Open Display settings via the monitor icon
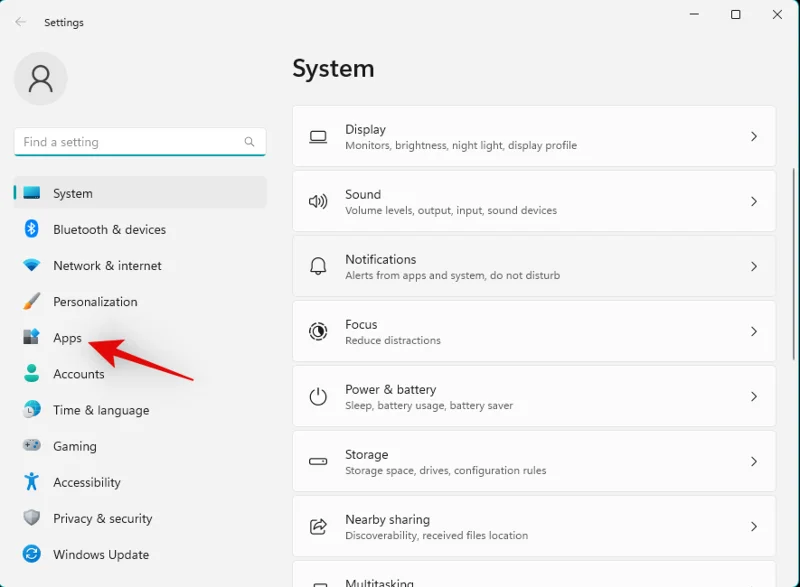This screenshot has height=587, width=800. click(320, 136)
